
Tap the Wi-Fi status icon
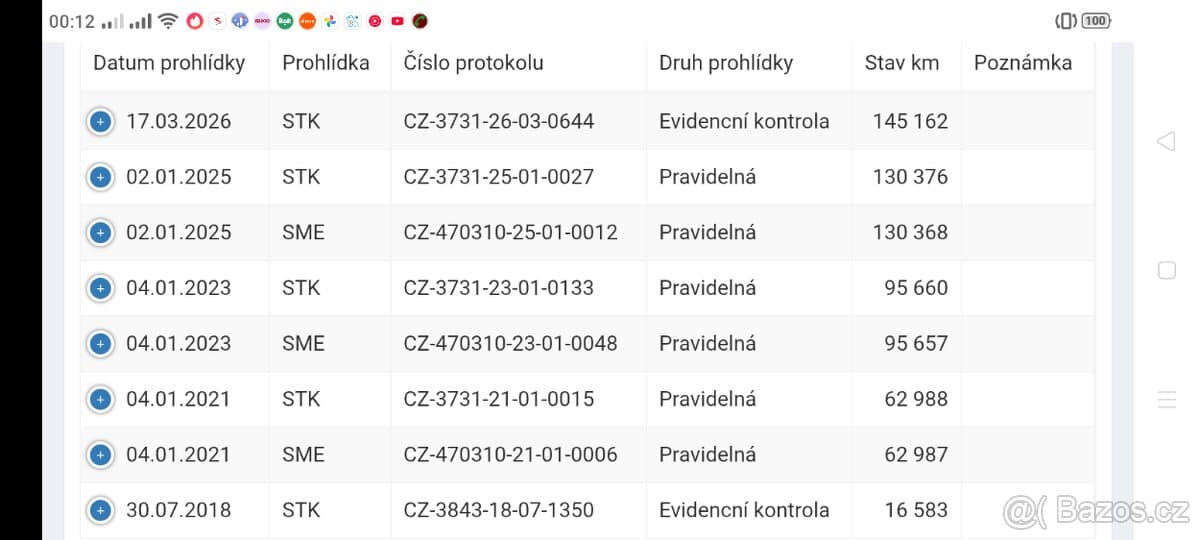(x=168, y=21)
